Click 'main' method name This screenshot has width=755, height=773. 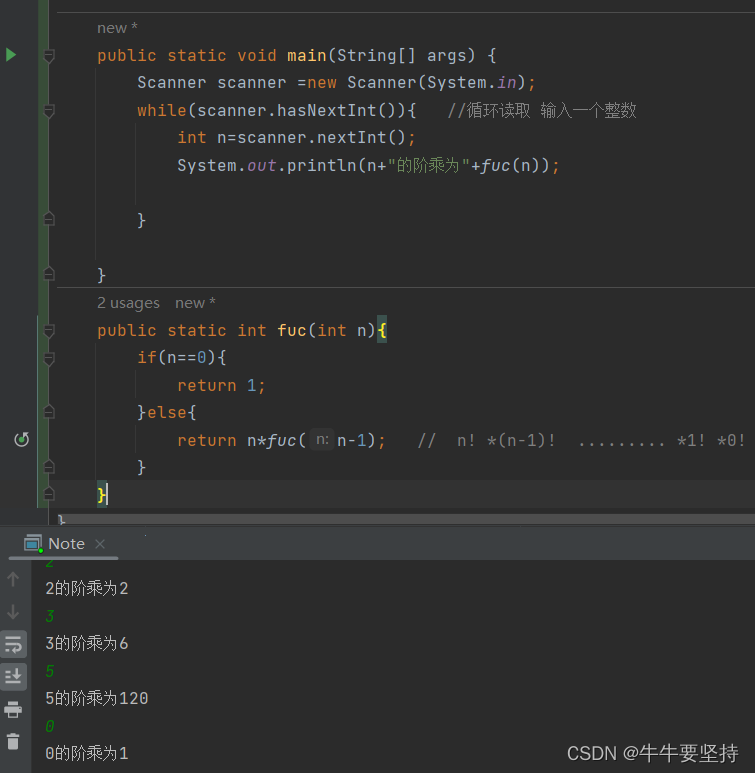(x=307, y=55)
